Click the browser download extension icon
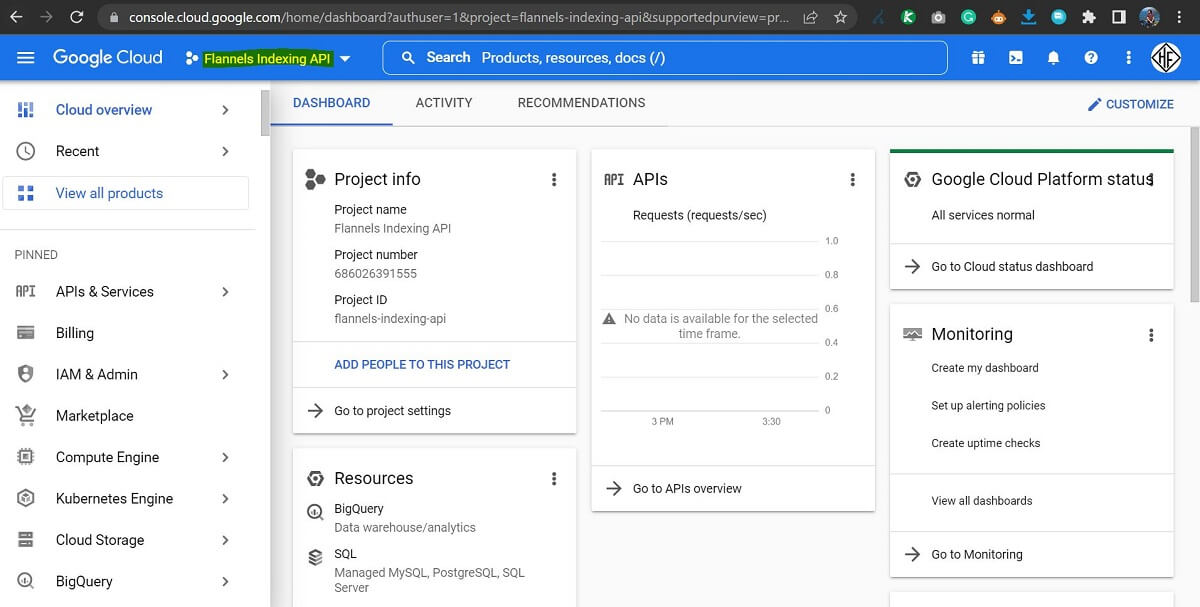1200x607 pixels. (1030, 17)
